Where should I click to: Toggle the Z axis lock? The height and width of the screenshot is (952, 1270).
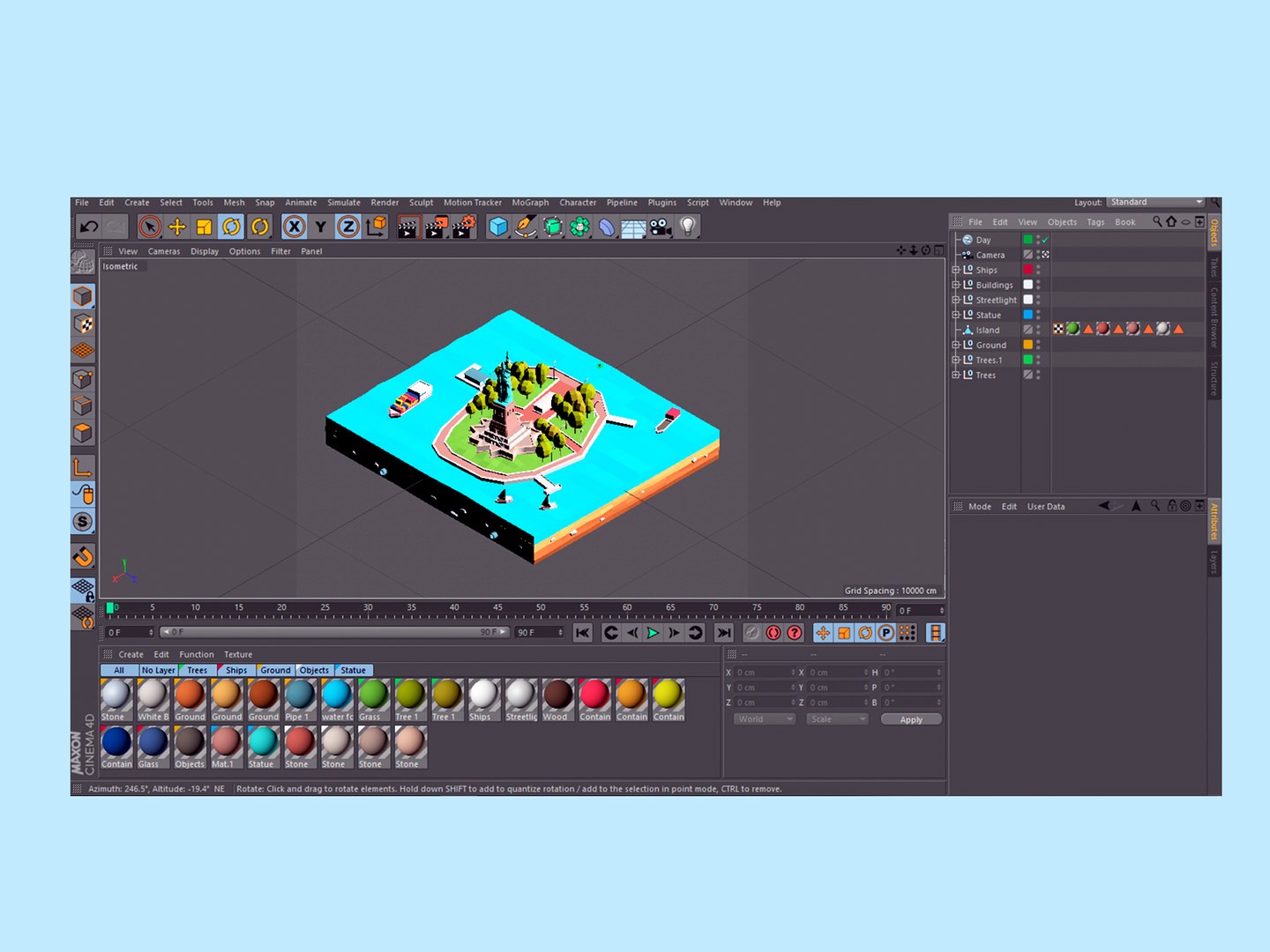click(348, 227)
